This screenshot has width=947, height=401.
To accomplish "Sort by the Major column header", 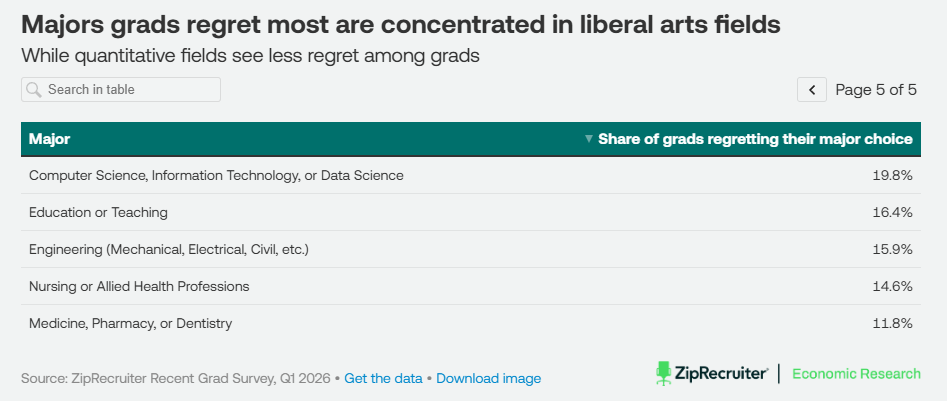I will [50, 139].
